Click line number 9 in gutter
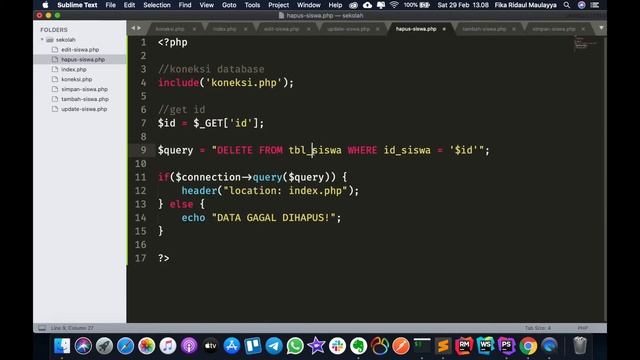640x360 pixels. [143, 150]
